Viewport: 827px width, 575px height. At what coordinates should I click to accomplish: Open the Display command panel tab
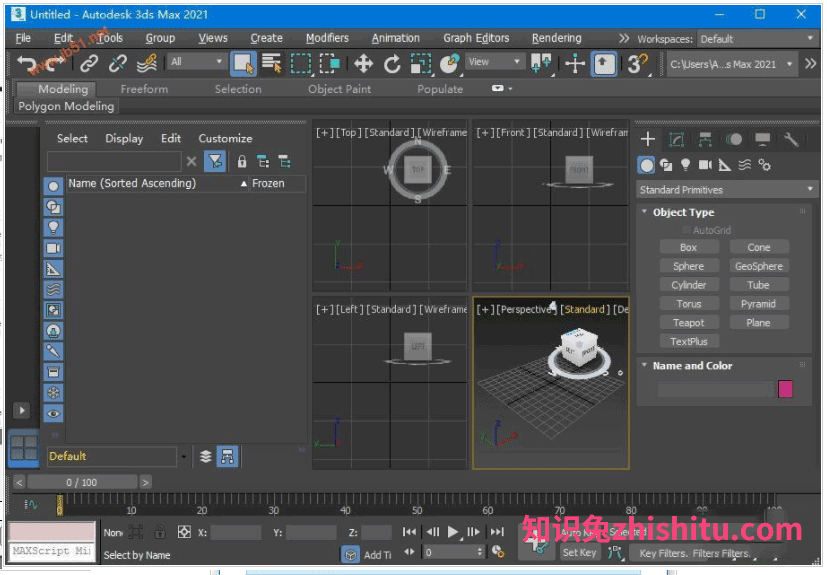[762, 139]
